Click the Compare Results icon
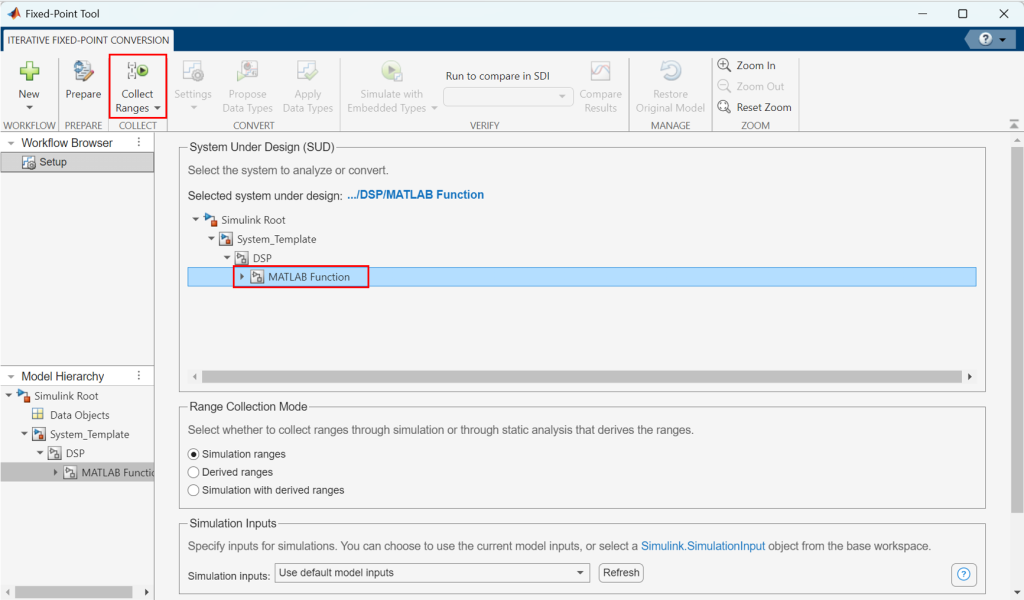The width and height of the screenshot is (1024, 600). coord(600,71)
